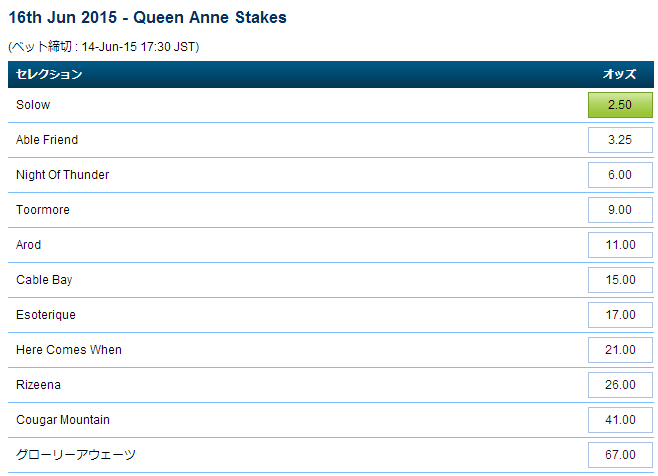658x476 pixels.
Task: Select the 2.50 odds for Solow
Action: [x=620, y=105]
